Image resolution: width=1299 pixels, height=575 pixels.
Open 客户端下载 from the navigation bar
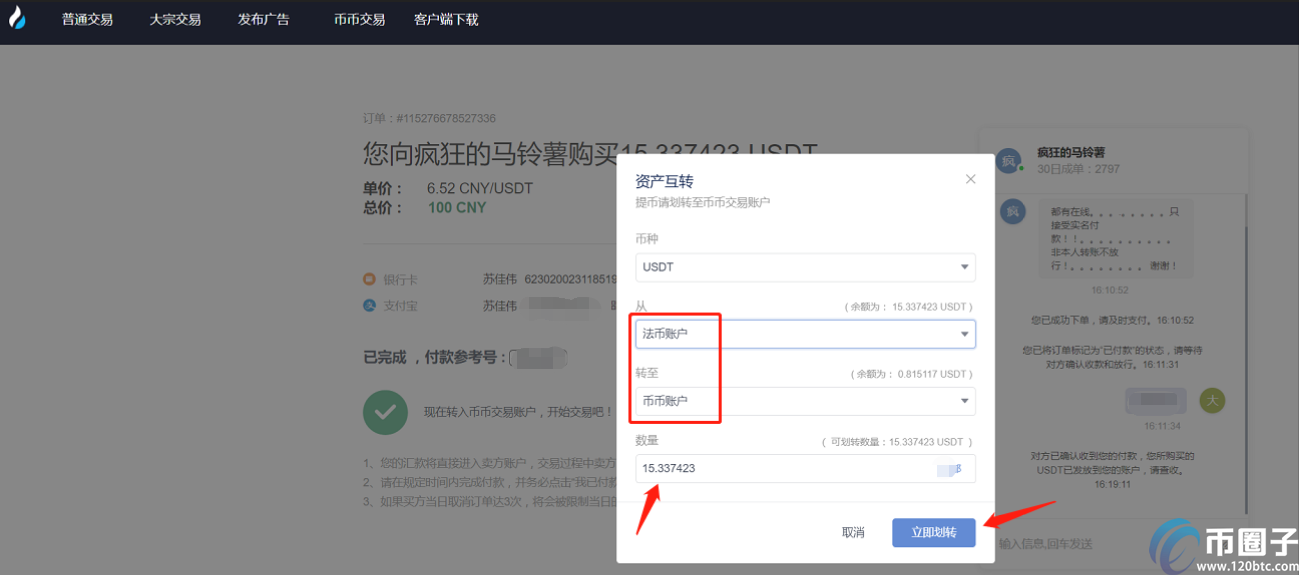point(446,20)
